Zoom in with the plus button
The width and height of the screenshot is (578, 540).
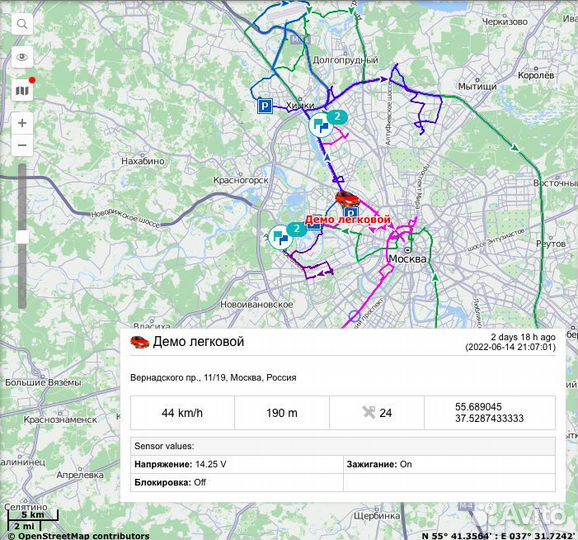tap(22, 123)
